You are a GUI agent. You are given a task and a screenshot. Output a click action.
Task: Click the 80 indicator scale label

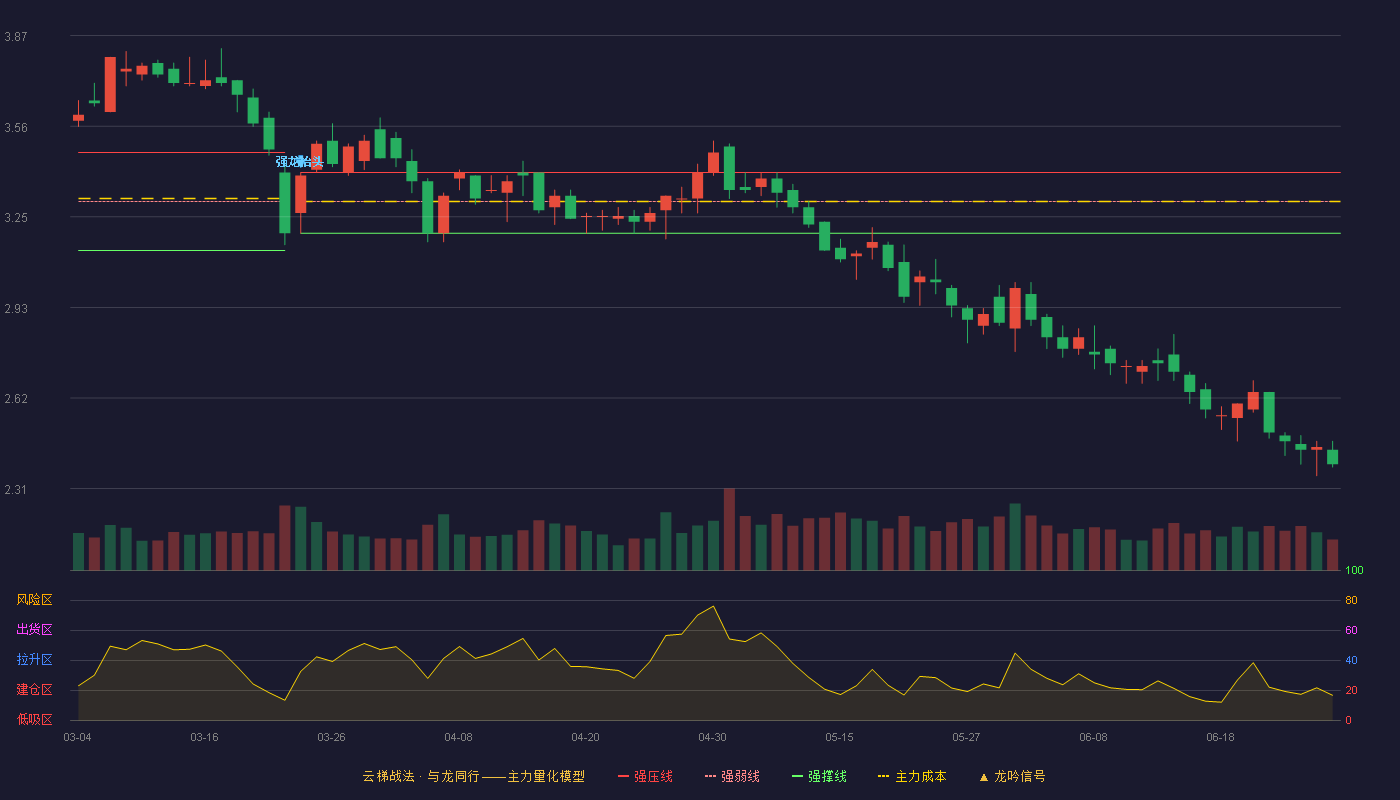1351,600
